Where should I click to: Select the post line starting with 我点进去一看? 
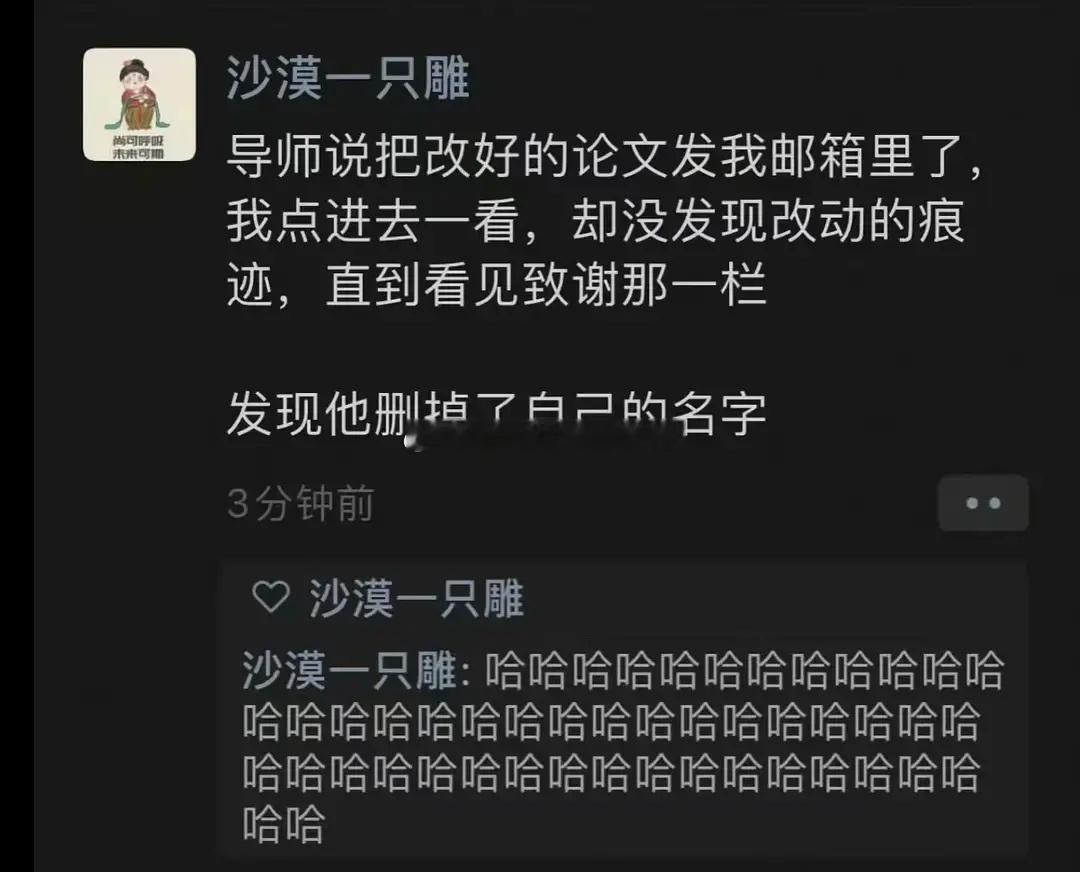coord(595,222)
